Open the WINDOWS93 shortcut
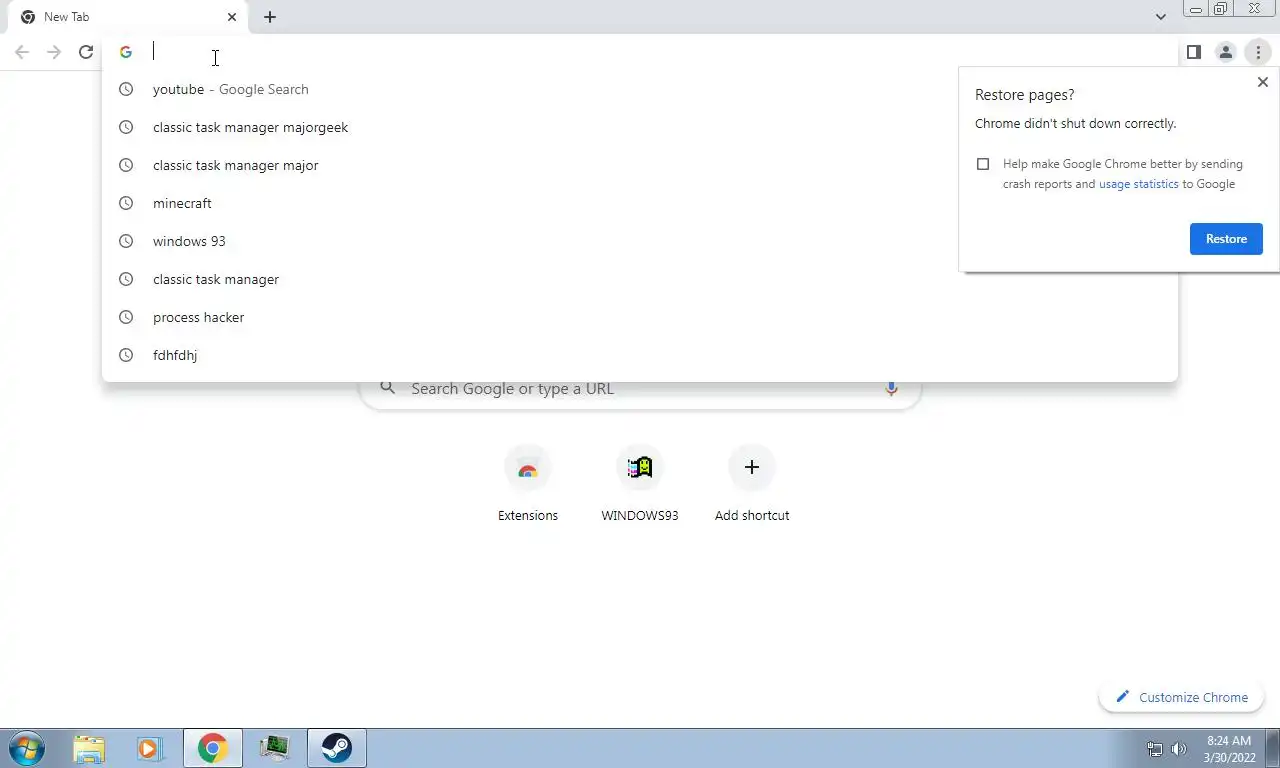Viewport: 1280px width, 768px height. click(x=640, y=484)
